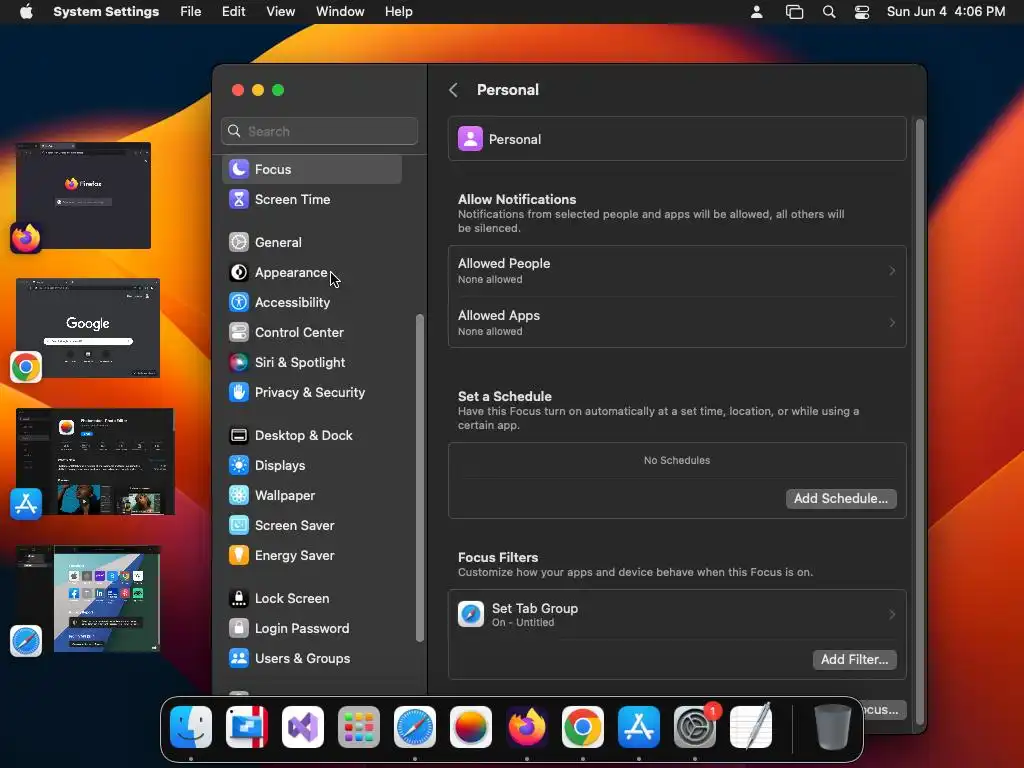The width and height of the screenshot is (1024, 768).
Task: Open Control Center sidebar icon
Action: click(239, 332)
